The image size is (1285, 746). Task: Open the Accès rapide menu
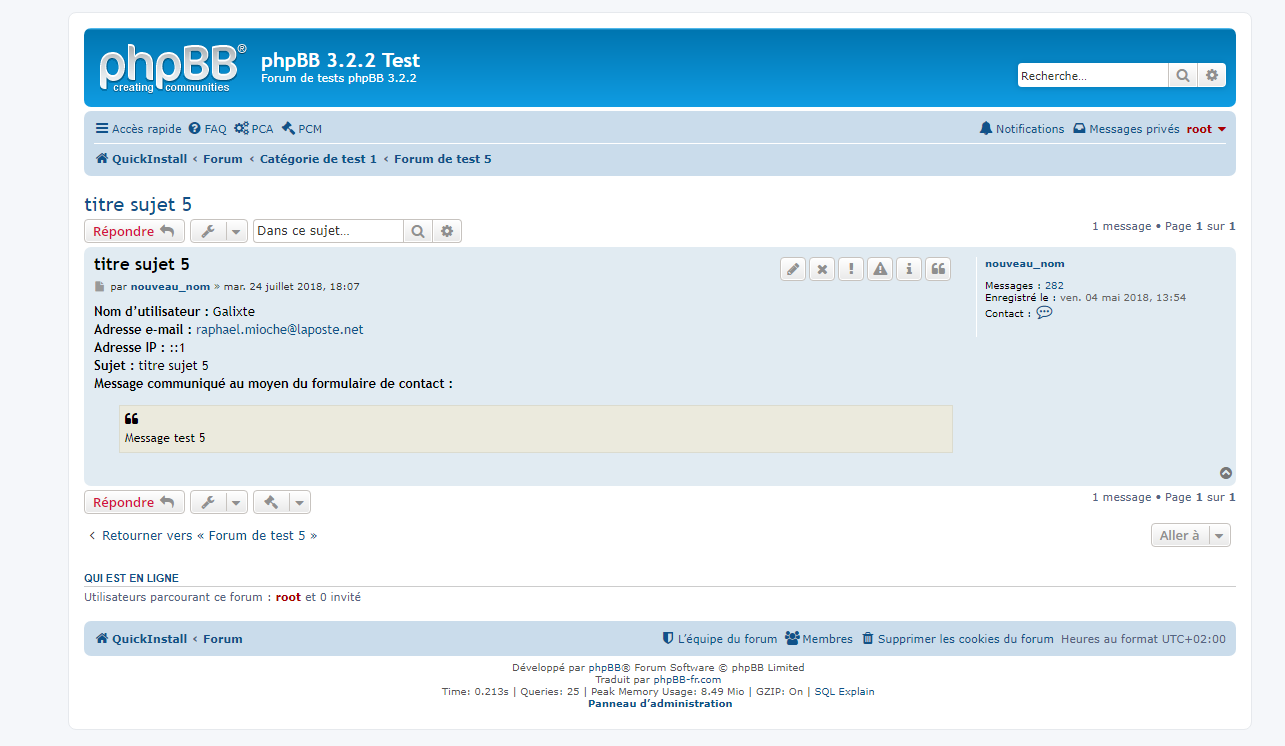[138, 129]
